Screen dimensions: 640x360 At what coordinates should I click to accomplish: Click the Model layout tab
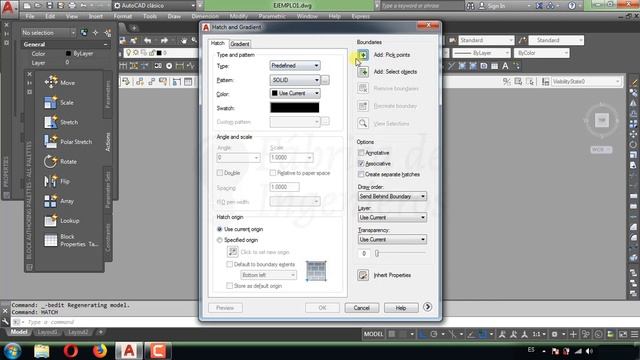[x=19, y=332]
